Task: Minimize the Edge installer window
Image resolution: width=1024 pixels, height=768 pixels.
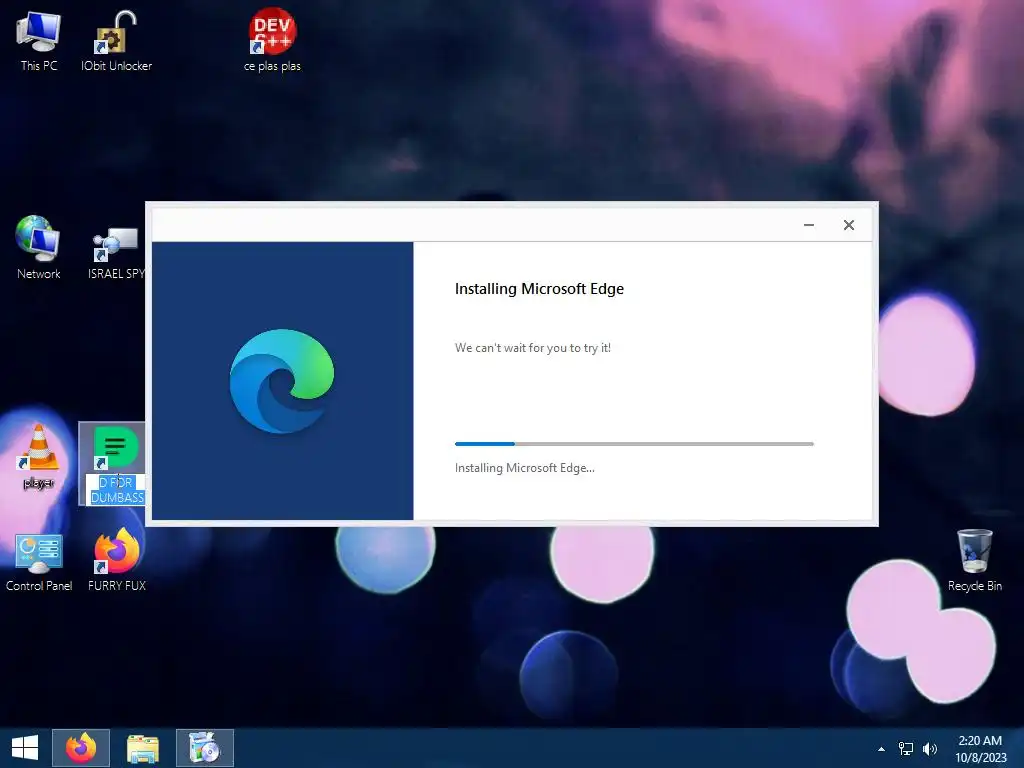Action: click(x=808, y=225)
